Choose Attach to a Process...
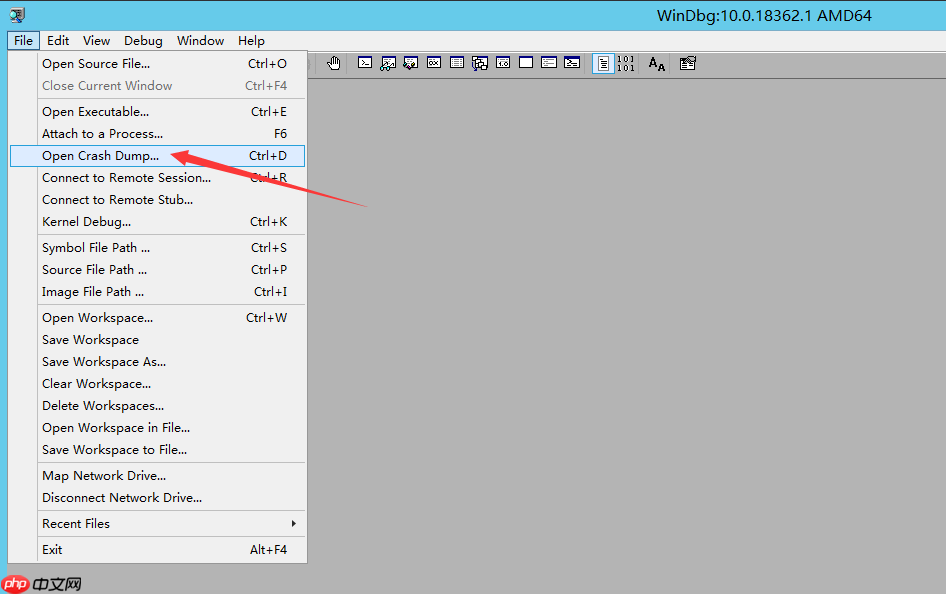The width and height of the screenshot is (946, 594). pyautogui.click(x=157, y=134)
